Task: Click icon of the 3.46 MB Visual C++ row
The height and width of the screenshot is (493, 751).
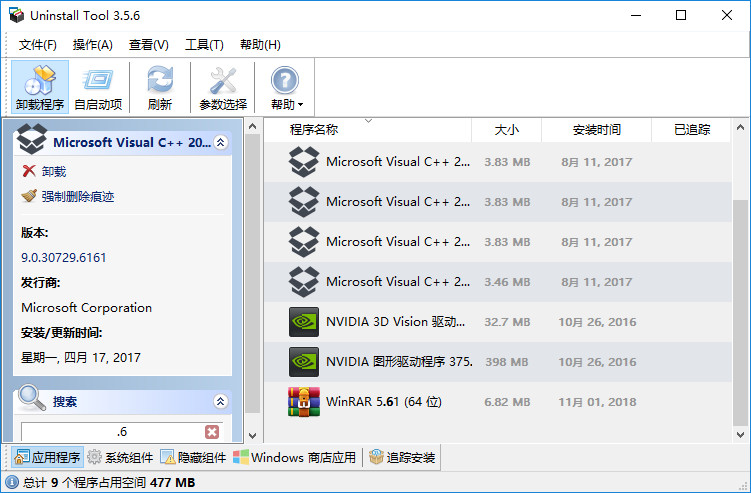Action: tap(304, 282)
